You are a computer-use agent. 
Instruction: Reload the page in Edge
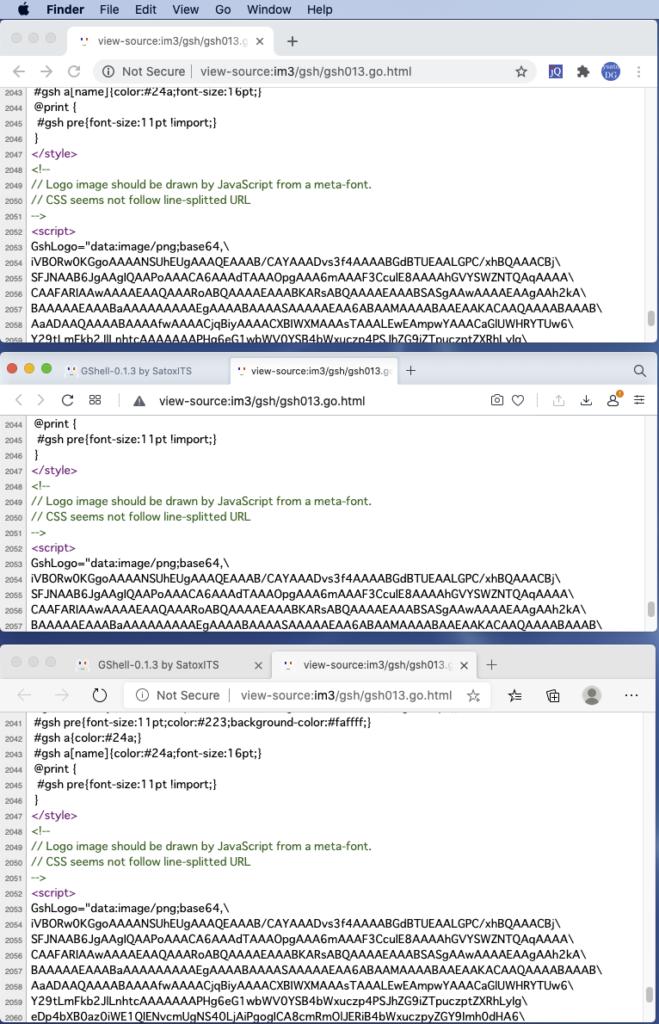pos(99,695)
